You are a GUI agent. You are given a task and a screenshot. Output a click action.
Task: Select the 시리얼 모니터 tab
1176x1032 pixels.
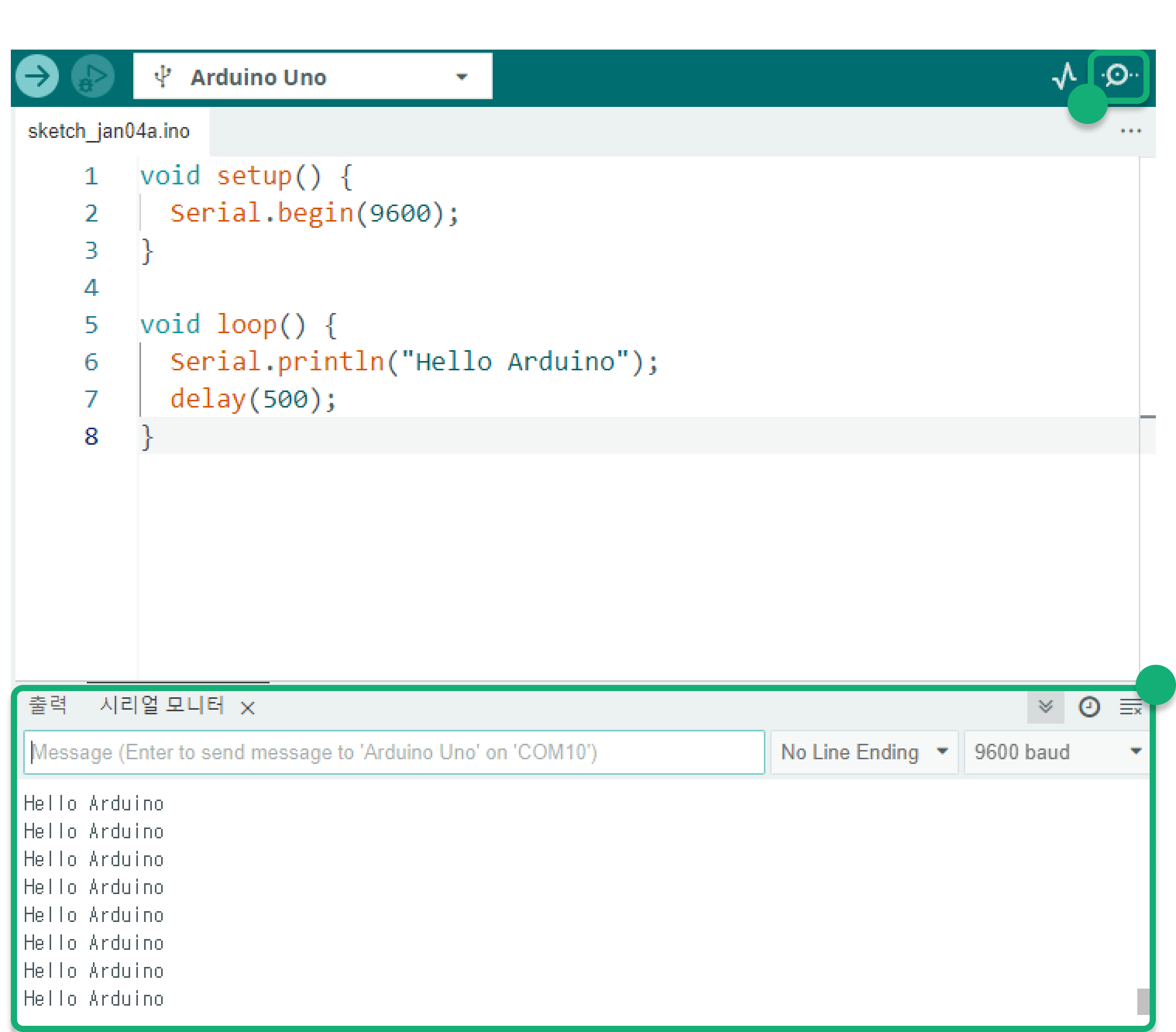[x=162, y=705]
